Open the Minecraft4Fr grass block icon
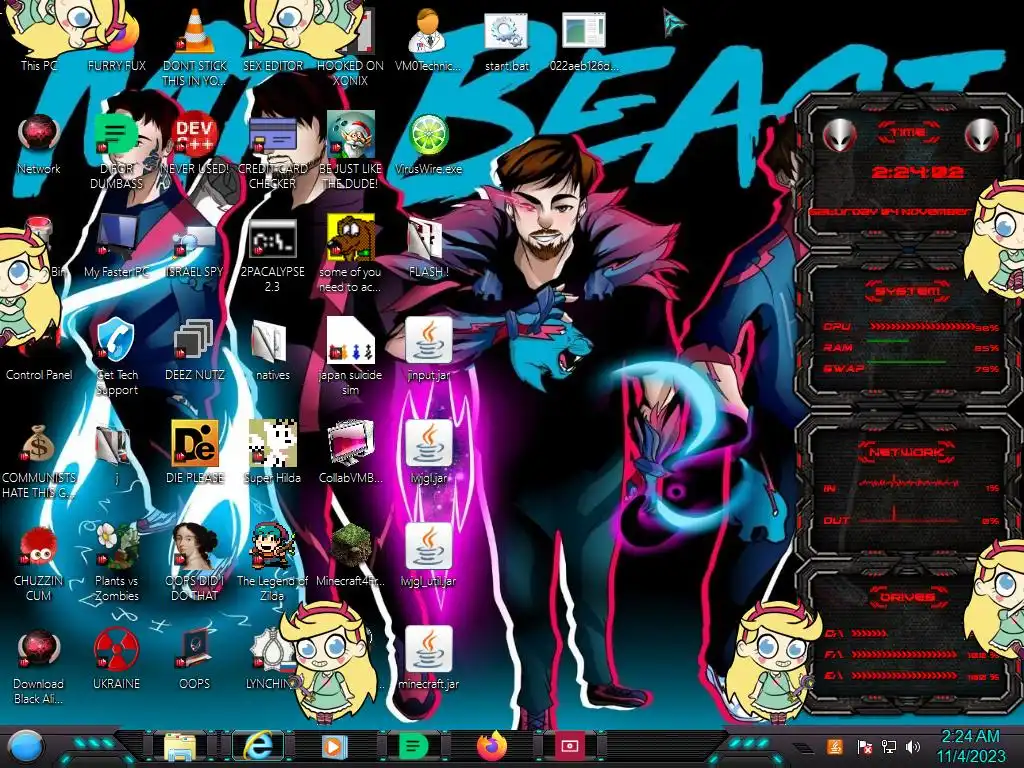The image size is (1024, 768). [351, 546]
